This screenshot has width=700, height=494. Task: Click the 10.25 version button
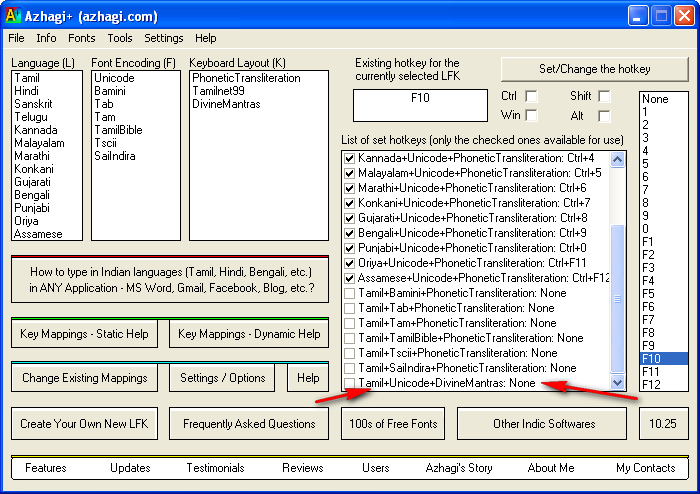click(663, 423)
